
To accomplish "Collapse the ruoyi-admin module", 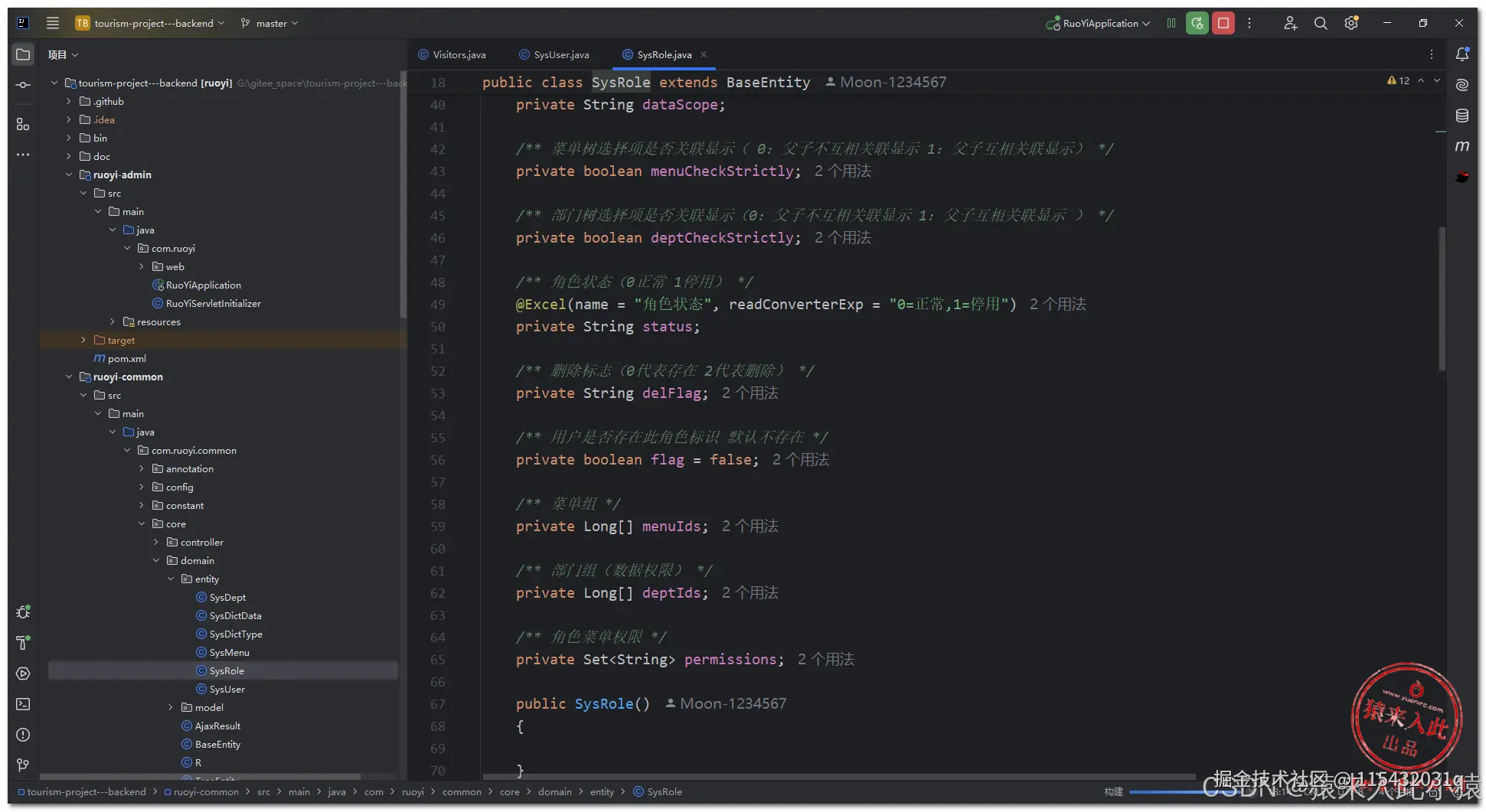I will tap(69, 174).
